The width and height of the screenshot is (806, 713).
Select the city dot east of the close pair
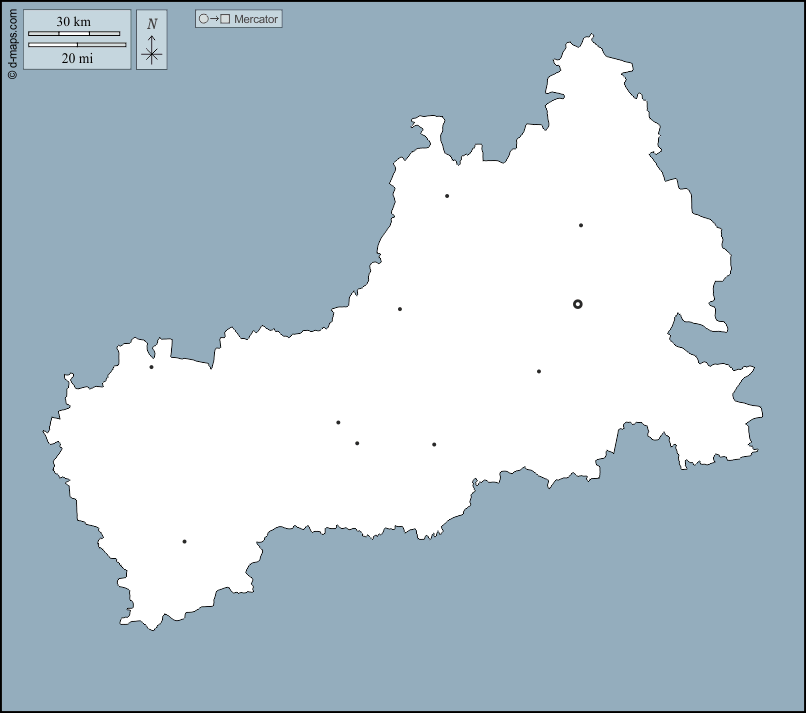434,444
